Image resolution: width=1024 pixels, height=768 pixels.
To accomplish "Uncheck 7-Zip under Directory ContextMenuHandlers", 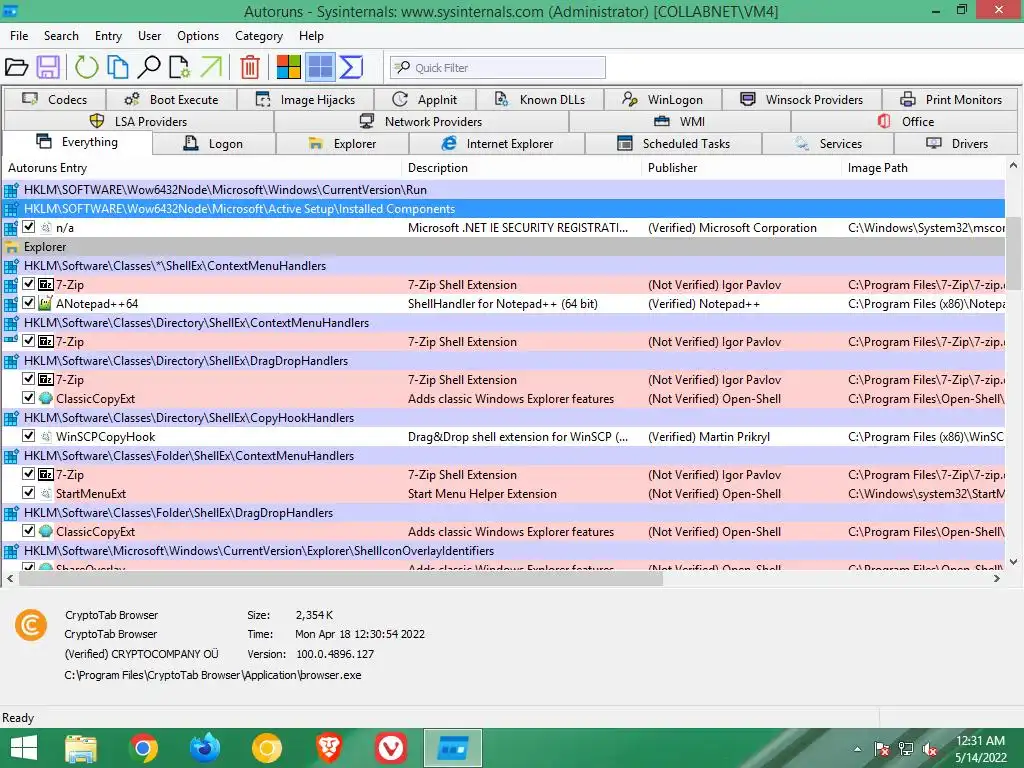I will pyautogui.click(x=28, y=340).
